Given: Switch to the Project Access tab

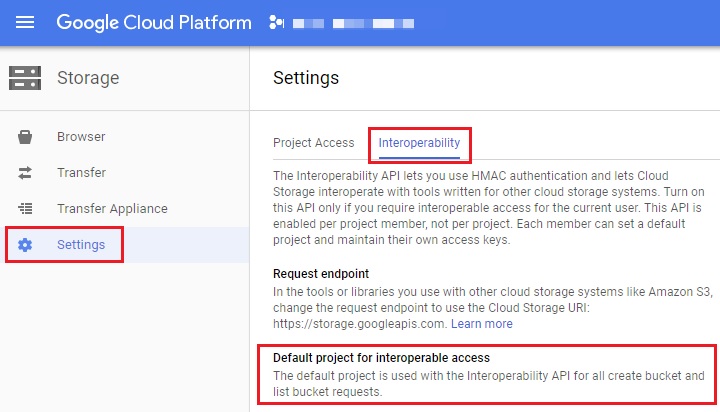Looking at the screenshot, I should coord(313,143).
